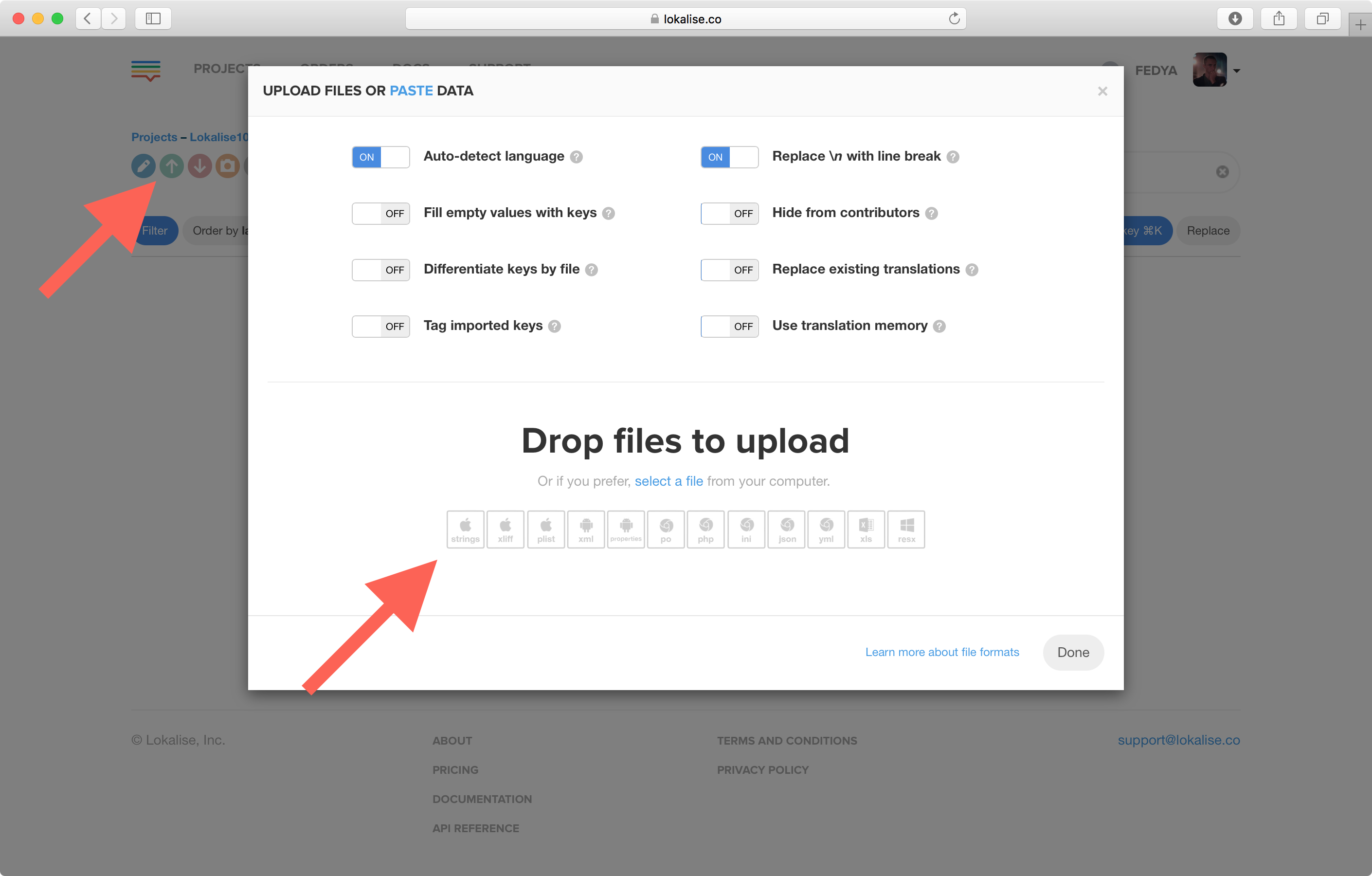Open the PRIVACY POLICY footer link
This screenshot has height=876, width=1372.
pos(763,769)
